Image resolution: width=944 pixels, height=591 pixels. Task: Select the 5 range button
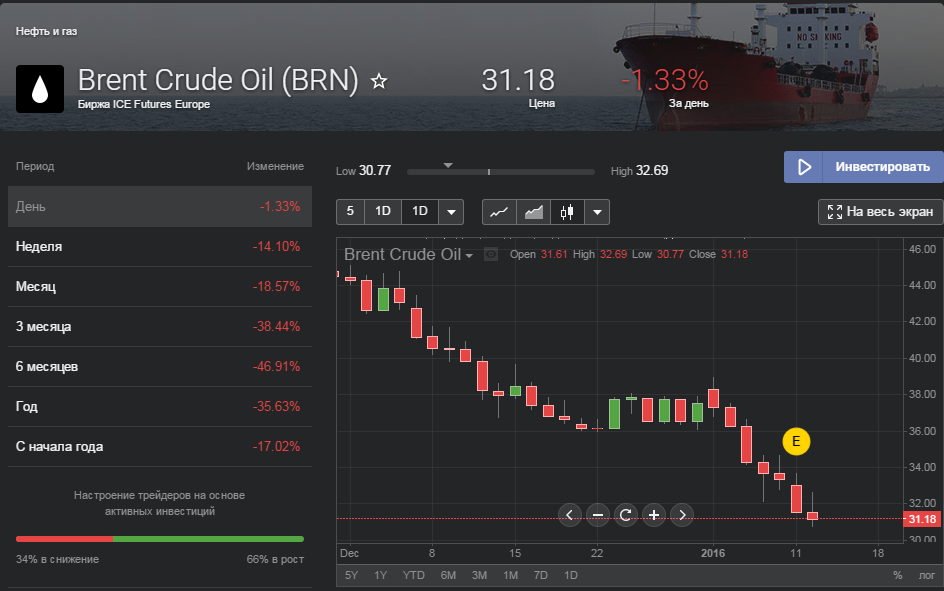(350, 212)
